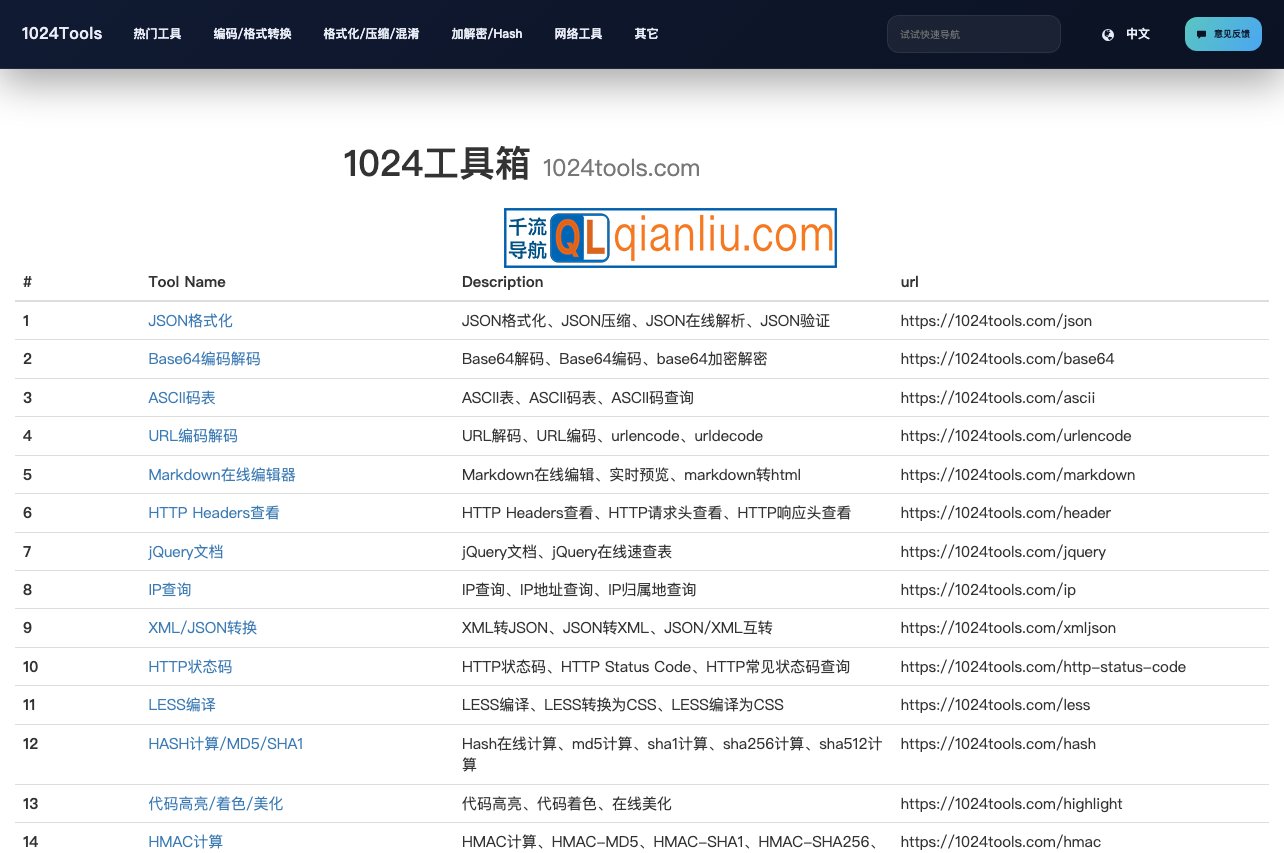Click the quick navigation search box
The width and height of the screenshot is (1284, 853).
pyautogui.click(x=973, y=33)
